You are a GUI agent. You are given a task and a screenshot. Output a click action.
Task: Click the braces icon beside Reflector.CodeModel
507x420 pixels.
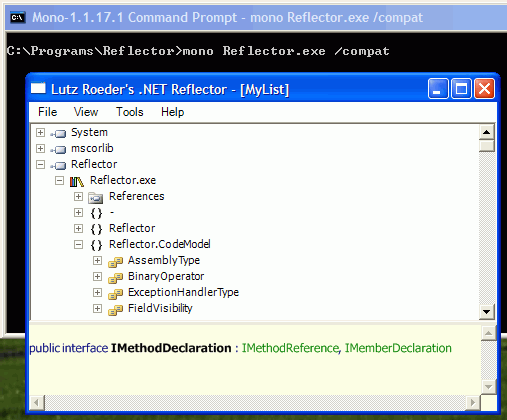pyautogui.click(x=96, y=245)
